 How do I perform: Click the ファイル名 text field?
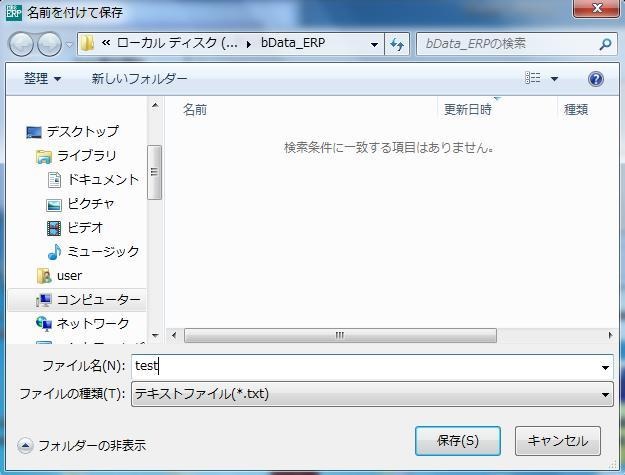click(x=365, y=367)
